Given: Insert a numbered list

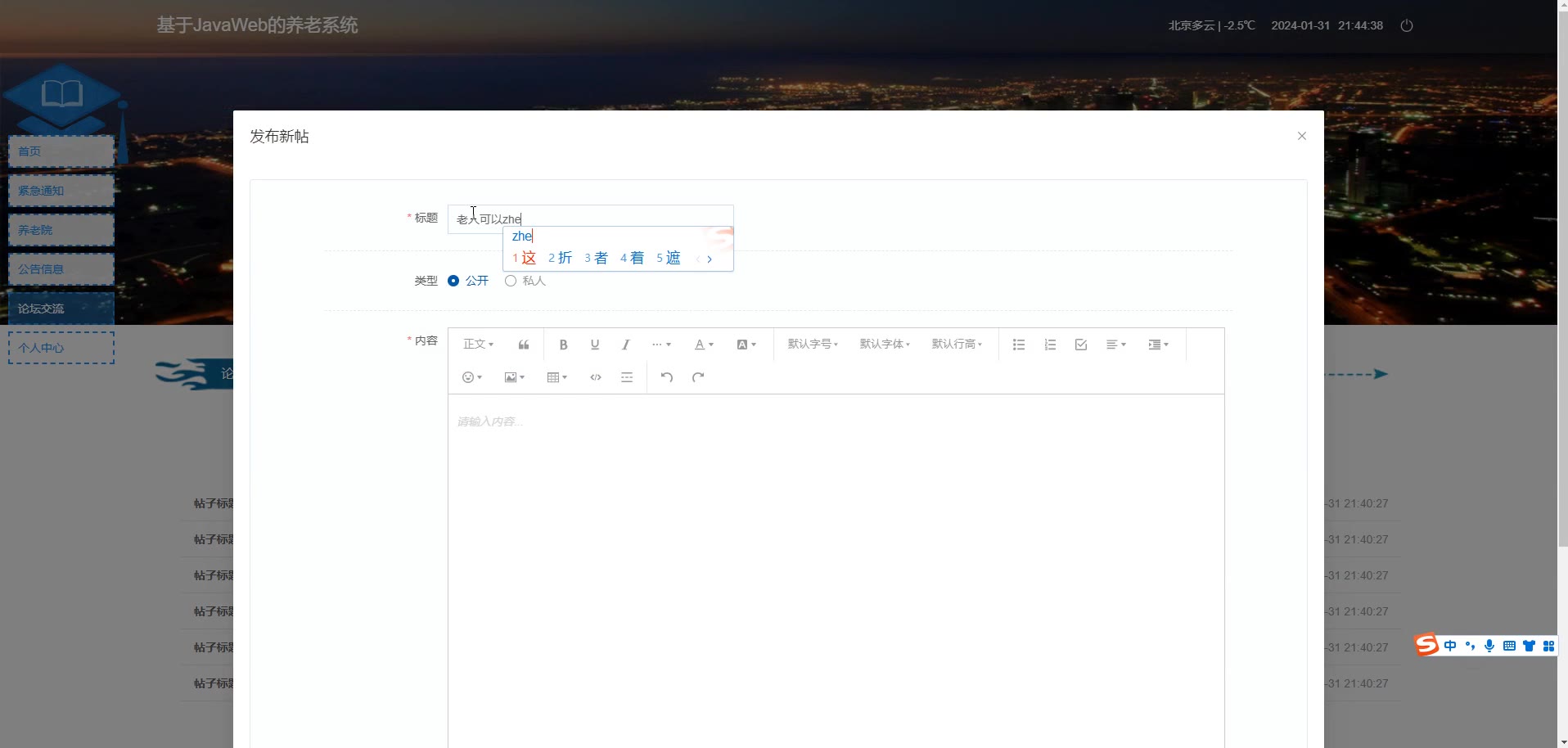Looking at the screenshot, I should (1050, 345).
